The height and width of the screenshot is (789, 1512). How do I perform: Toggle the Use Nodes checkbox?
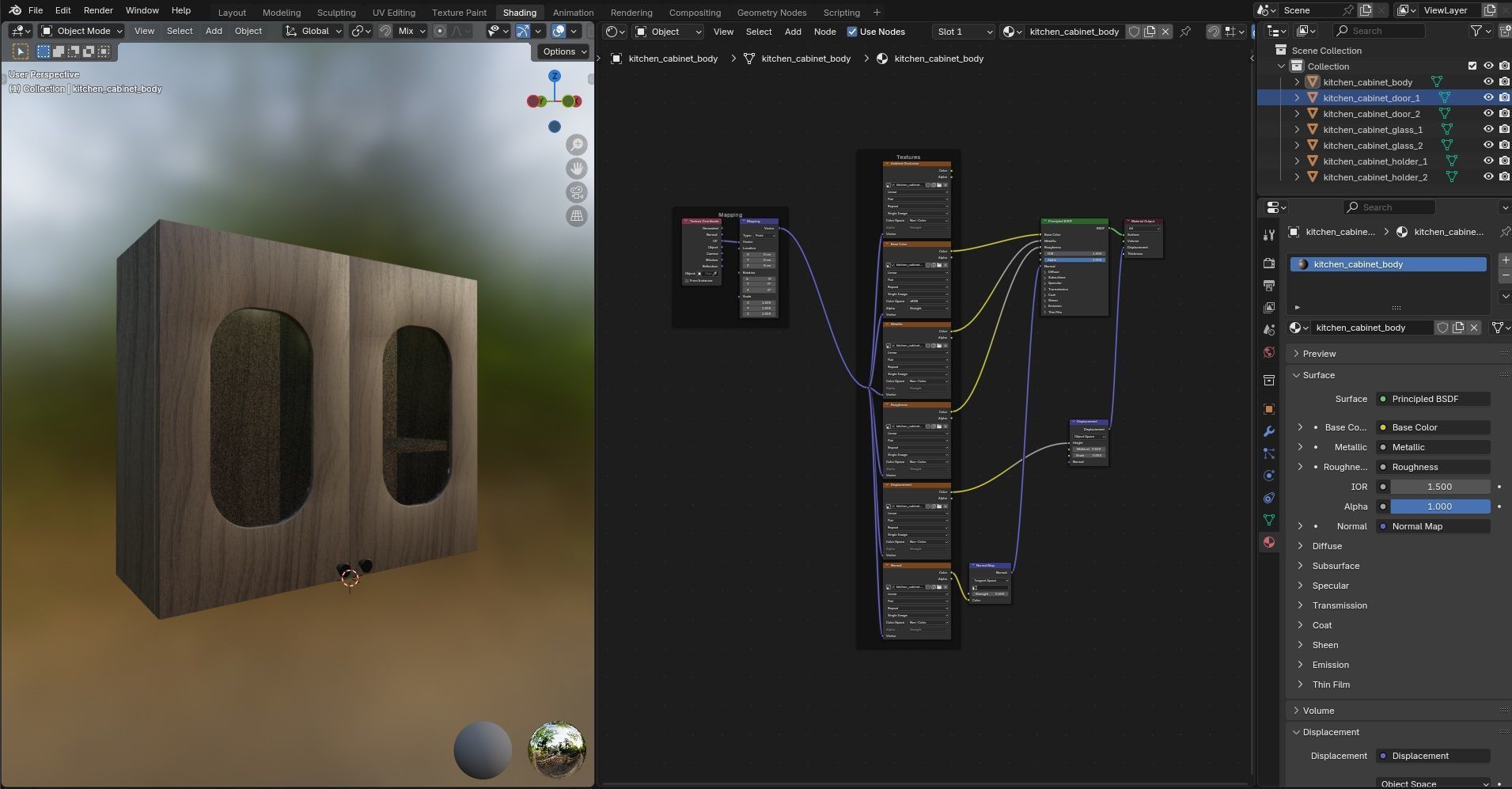coord(852,32)
